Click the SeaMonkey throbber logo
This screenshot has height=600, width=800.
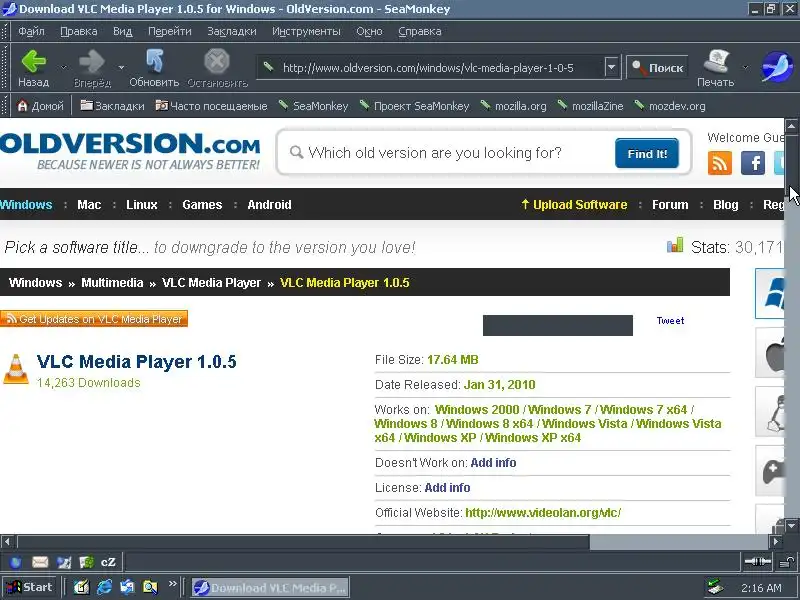point(777,67)
